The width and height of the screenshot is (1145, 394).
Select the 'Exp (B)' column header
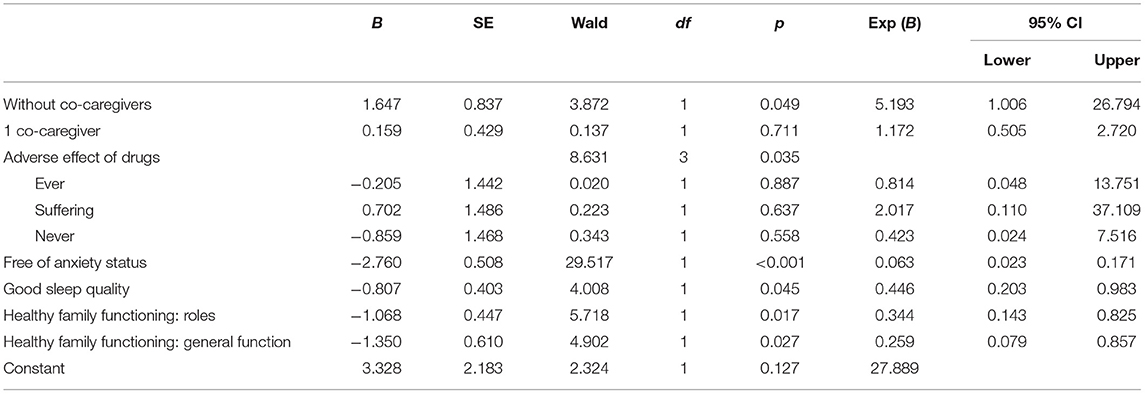click(901, 24)
